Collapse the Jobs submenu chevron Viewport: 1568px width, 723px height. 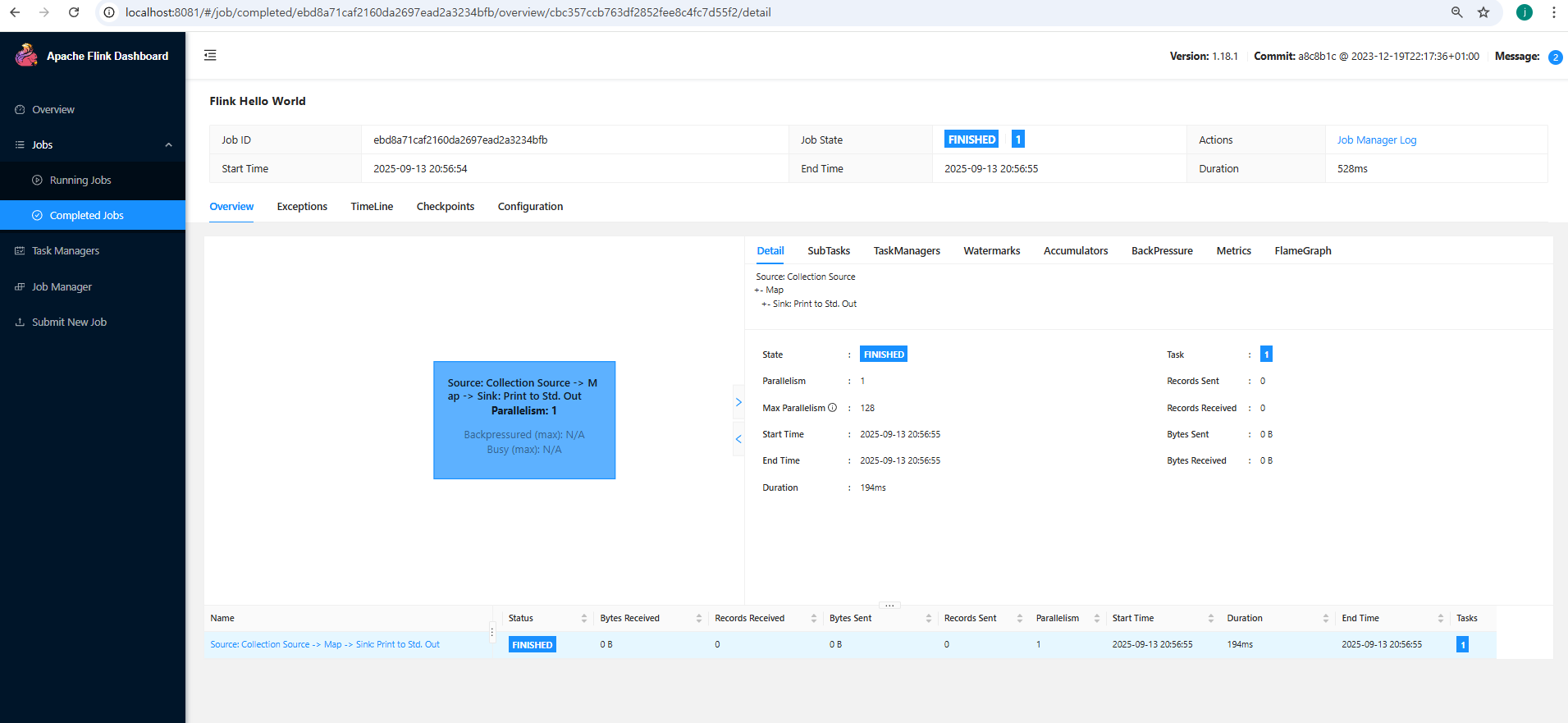168,145
